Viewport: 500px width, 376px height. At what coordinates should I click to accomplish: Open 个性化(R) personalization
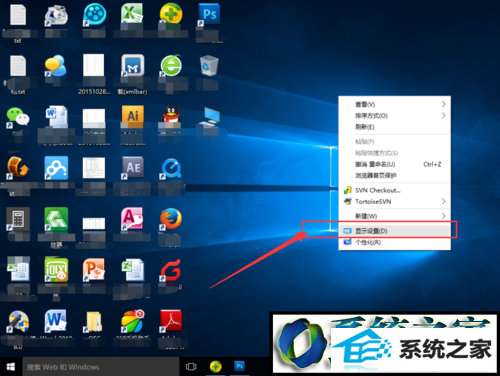(x=395, y=242)
